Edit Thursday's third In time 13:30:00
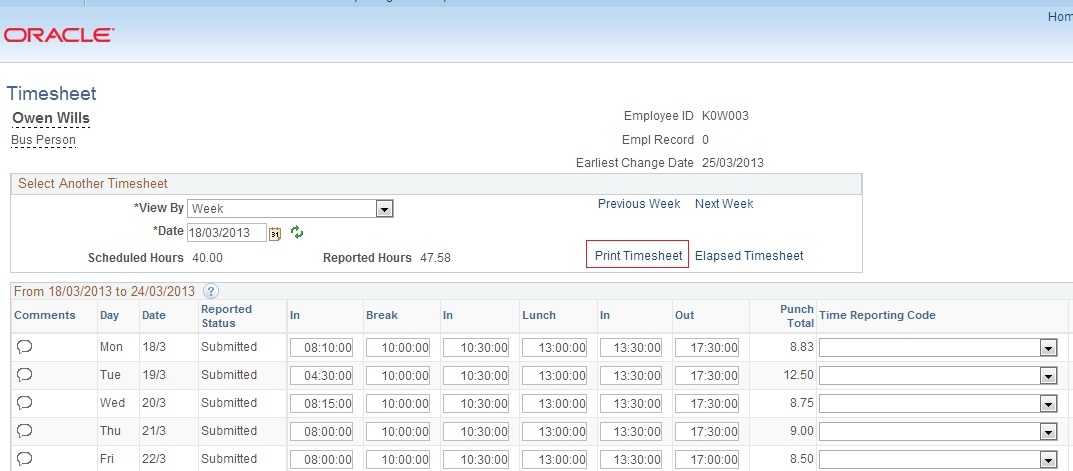 [x=631, y=432]
